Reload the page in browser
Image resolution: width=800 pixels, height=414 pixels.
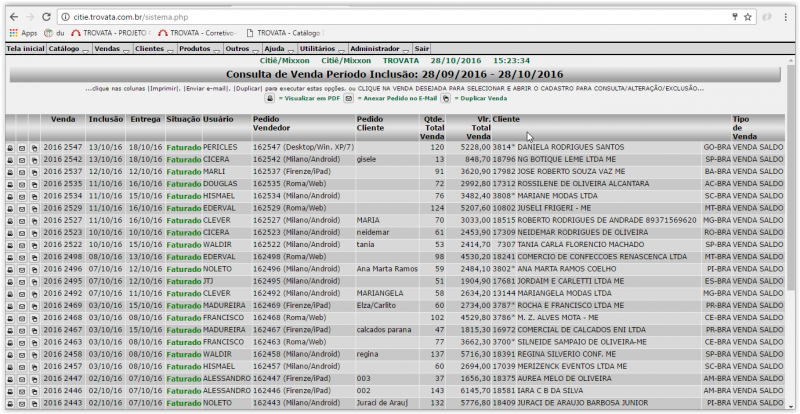46,17
